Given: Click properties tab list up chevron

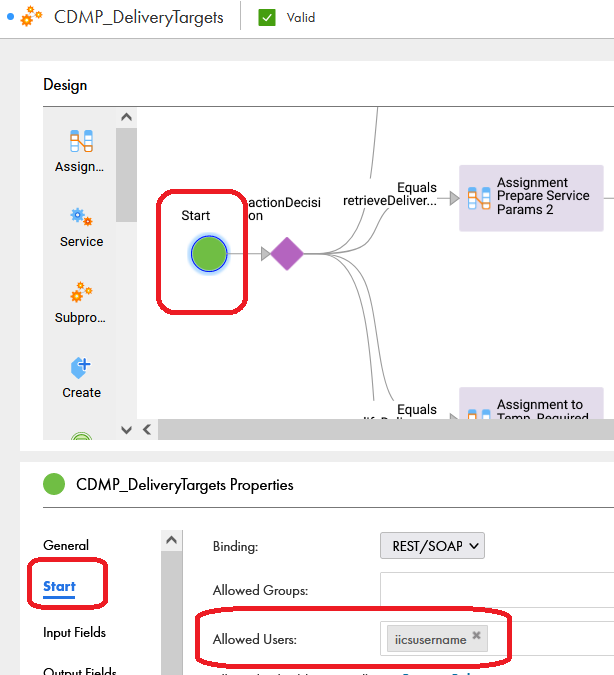Looking at the screenshot, I should (171, 540).
